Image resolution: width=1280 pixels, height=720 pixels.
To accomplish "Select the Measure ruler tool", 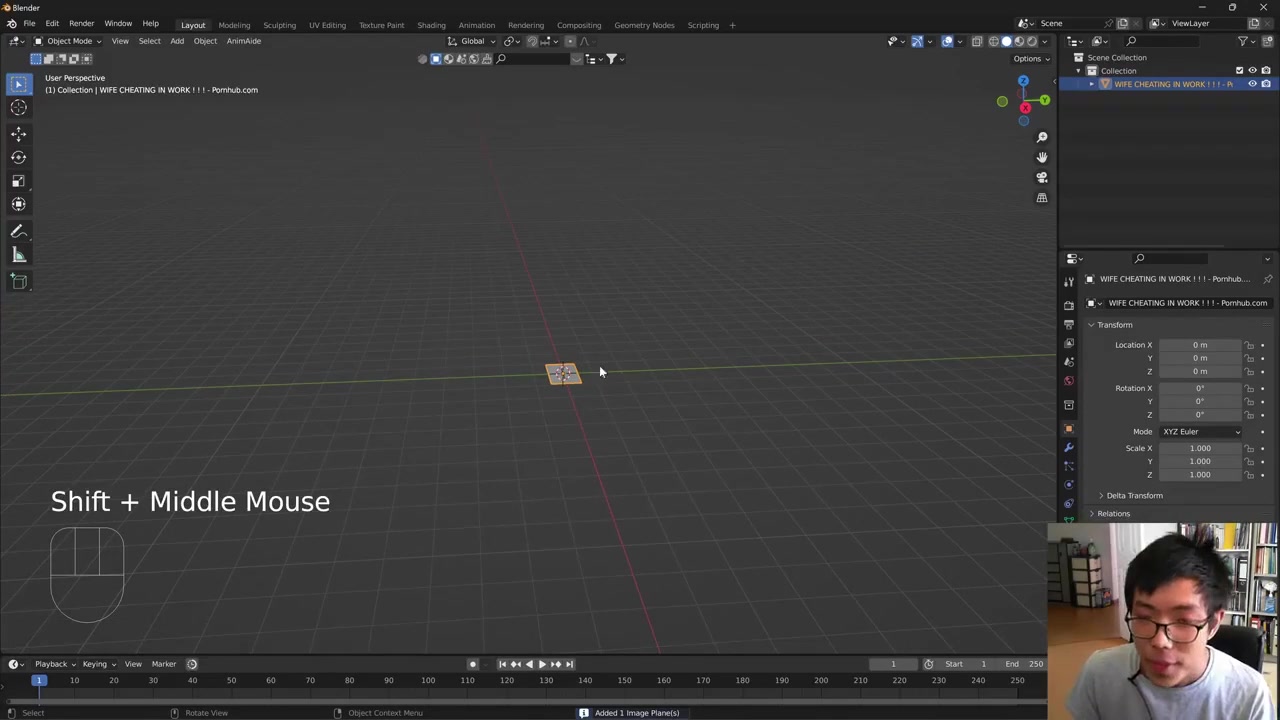I will (18, 256).
